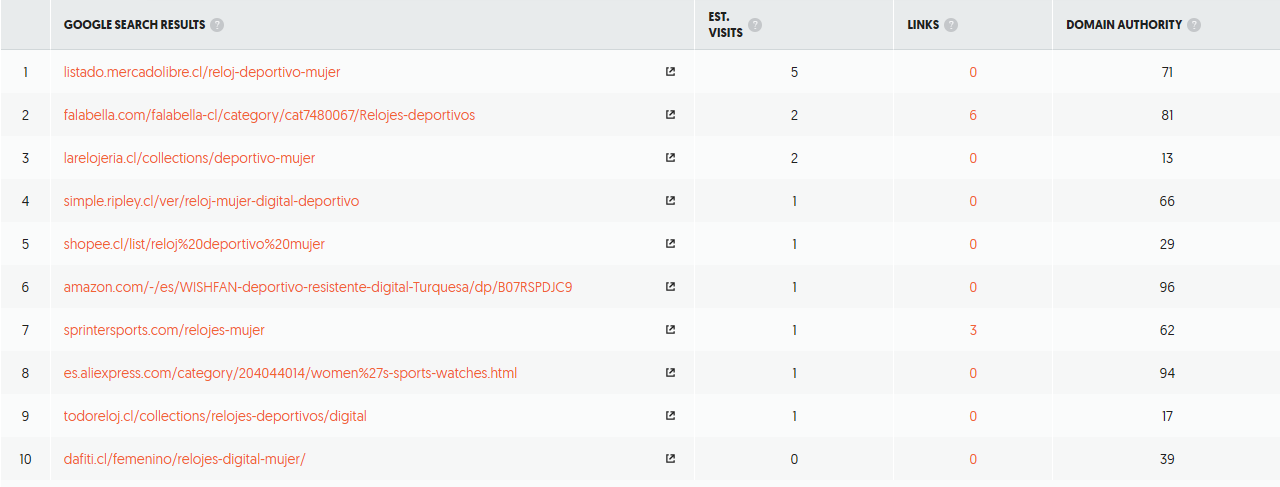Open todoreloj.cl relojes-deportivos/digital link

pyautogui.click(x=215, y=416)
